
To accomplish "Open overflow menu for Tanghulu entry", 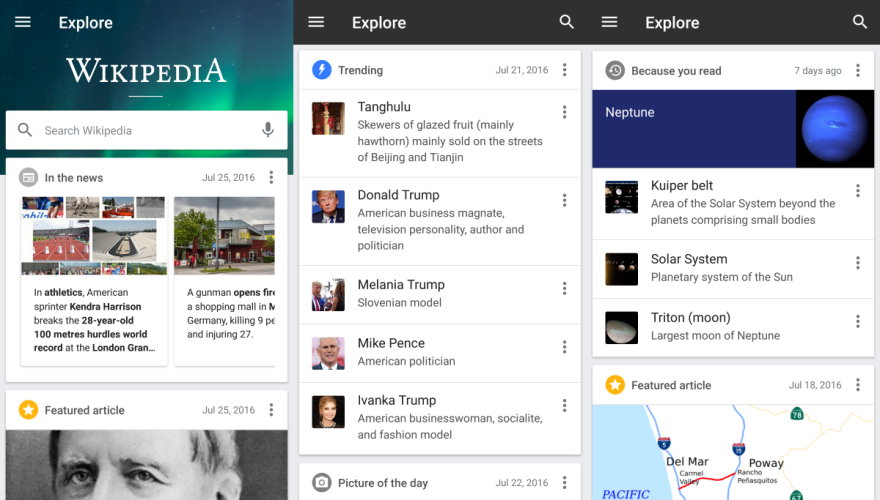I will (x=565, y=112).
